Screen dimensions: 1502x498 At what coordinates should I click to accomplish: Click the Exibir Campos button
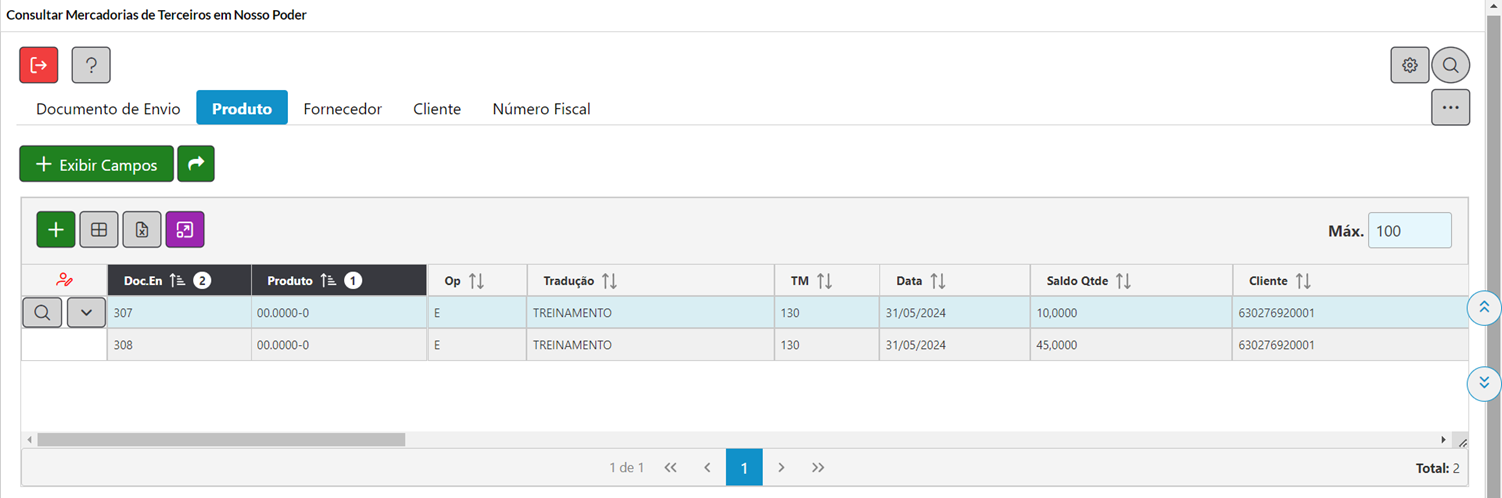pyautogui.click(x=96, y=164)
